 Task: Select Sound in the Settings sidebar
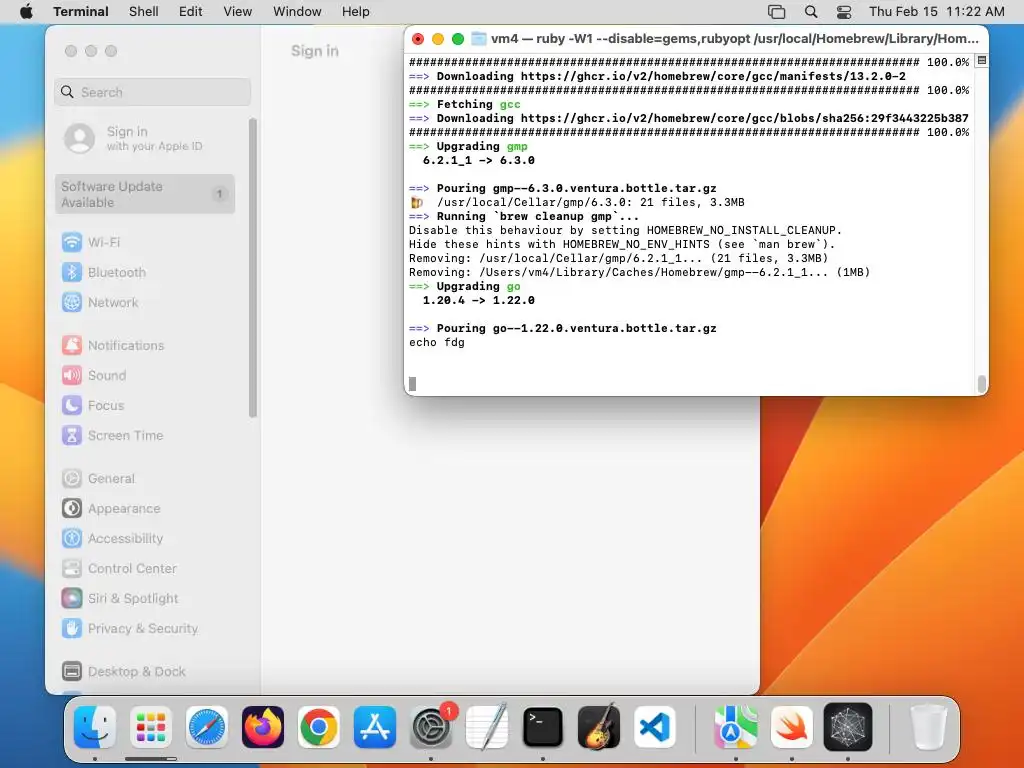click(x=145, y=376)
